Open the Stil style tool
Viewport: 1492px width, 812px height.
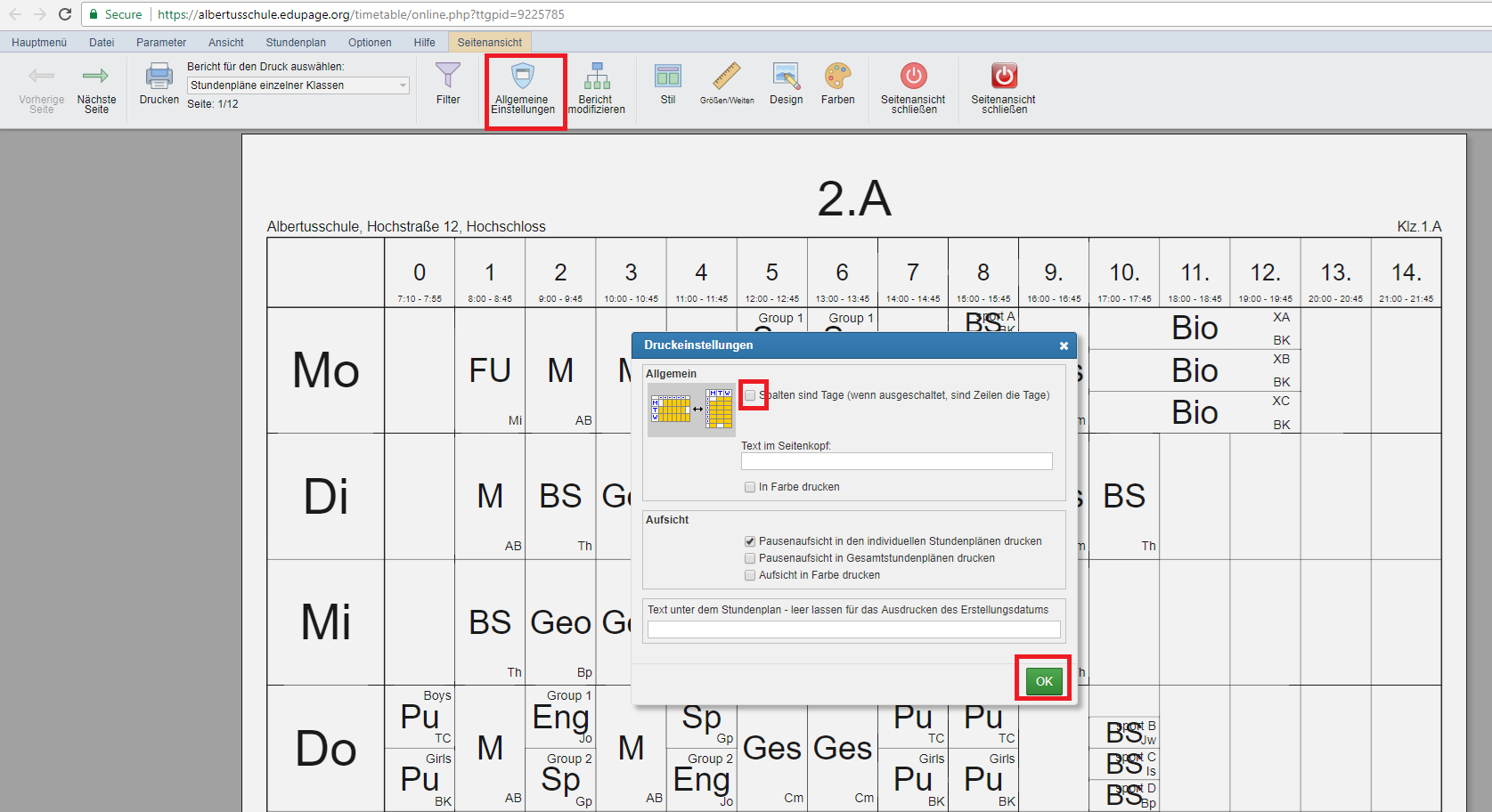click(667, 77)
